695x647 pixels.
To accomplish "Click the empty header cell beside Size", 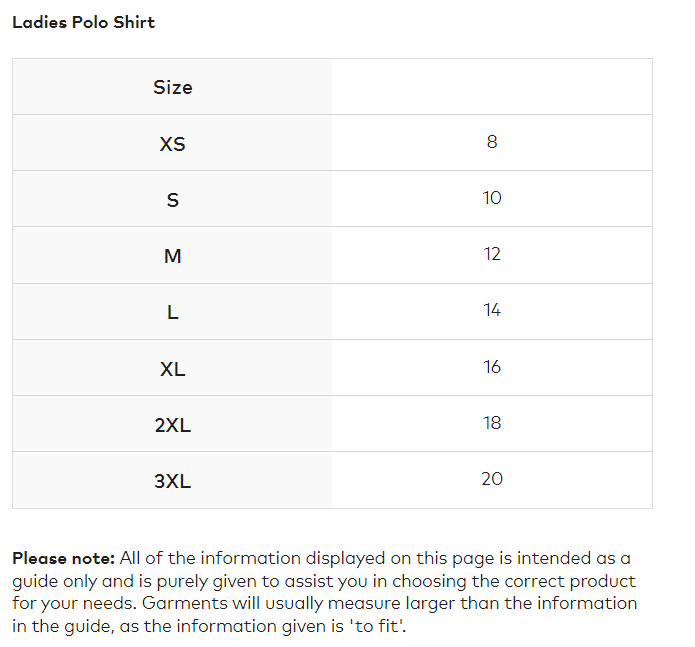I will pos(491,87).
